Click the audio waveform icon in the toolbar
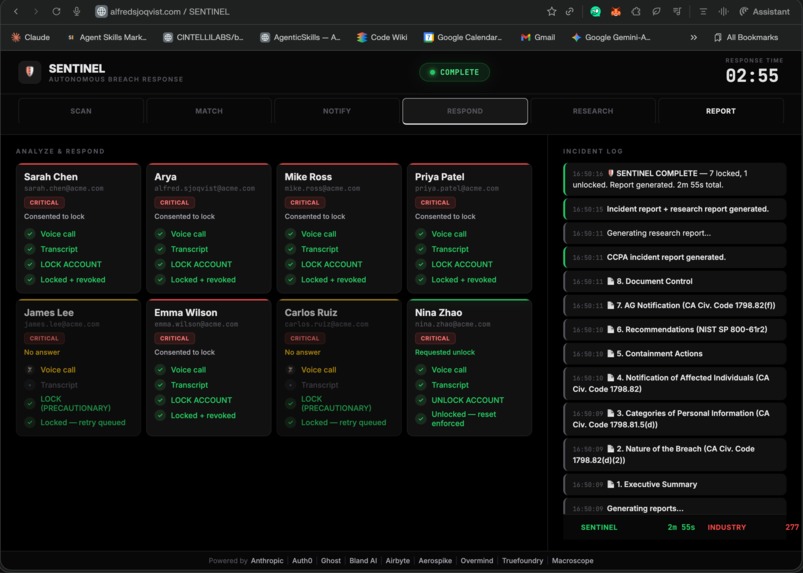 coord(724,11)
